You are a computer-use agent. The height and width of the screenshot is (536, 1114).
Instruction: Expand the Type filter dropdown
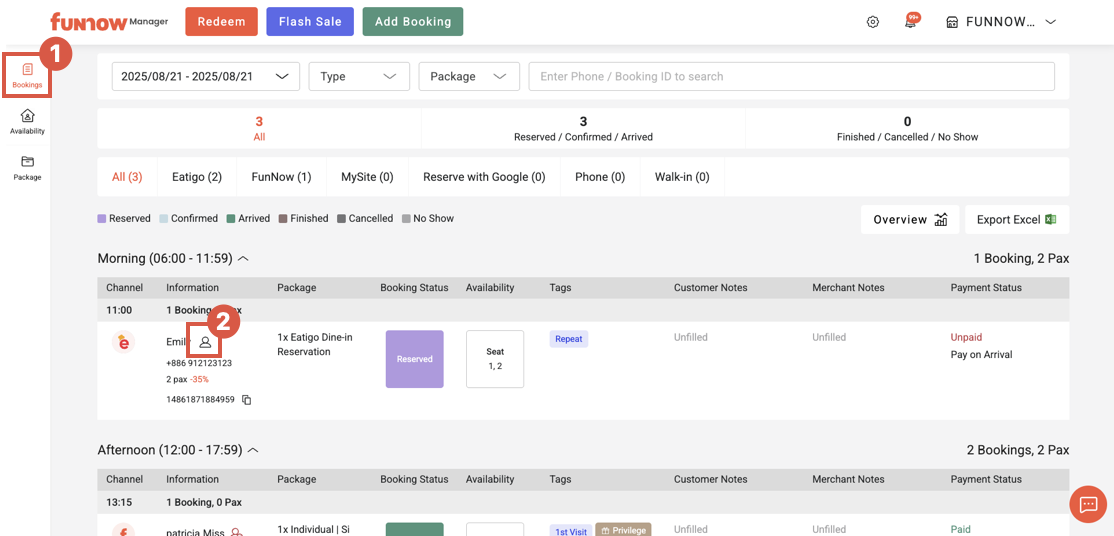[x=359, y=76]
